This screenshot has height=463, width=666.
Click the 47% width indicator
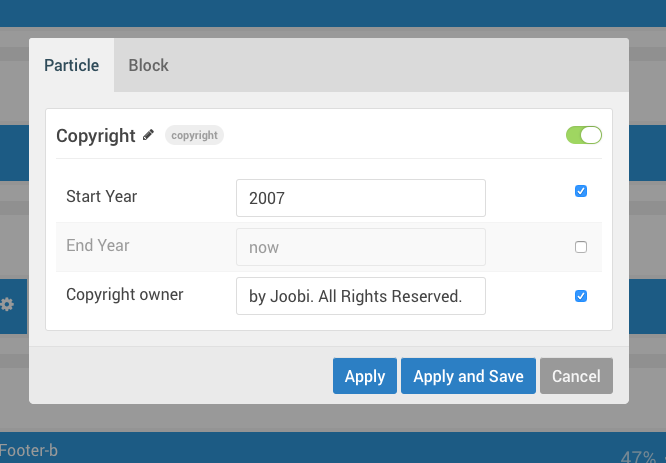(x=638, y=457)
